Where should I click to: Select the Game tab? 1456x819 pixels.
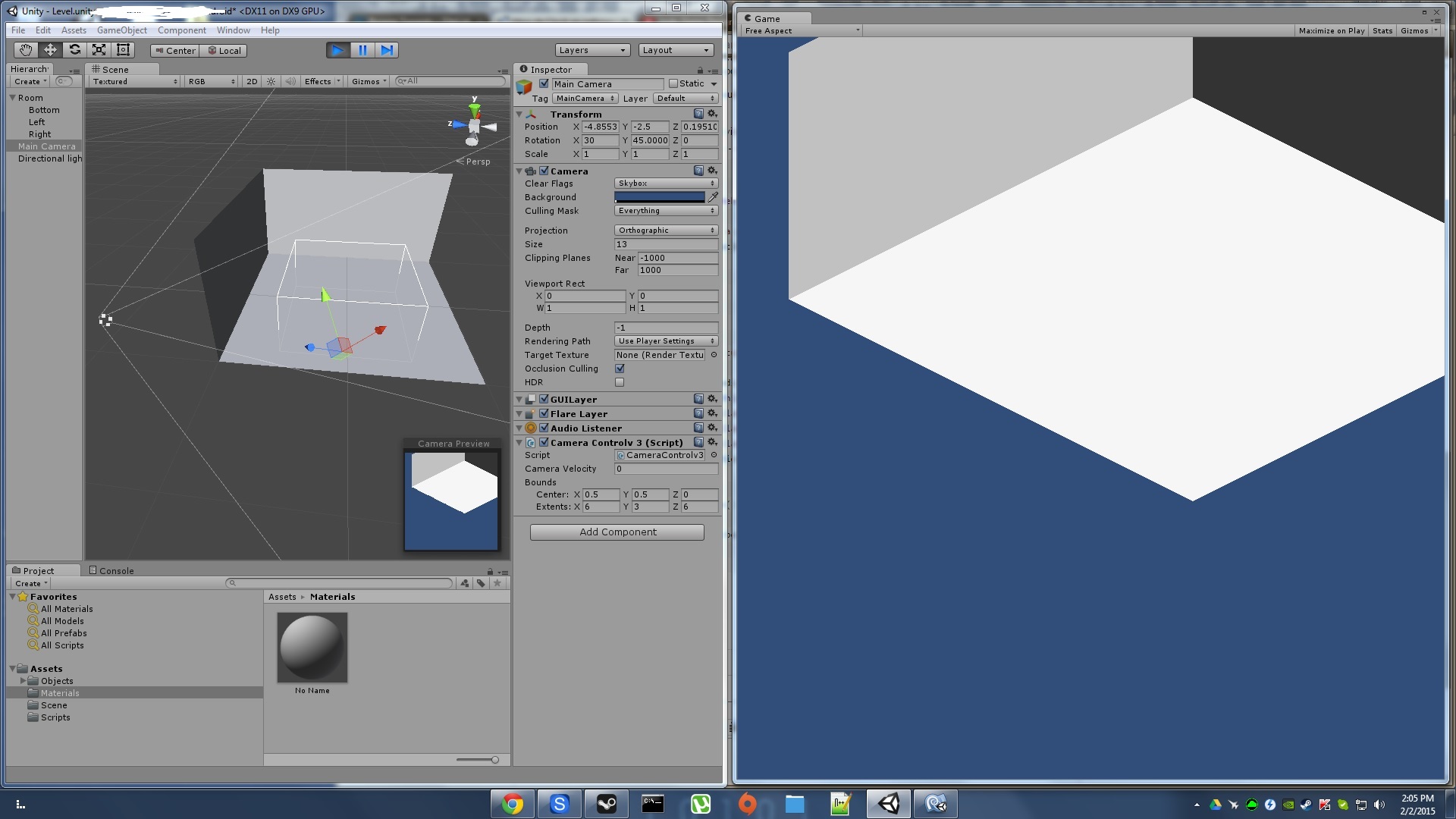[x=774, y=18]
